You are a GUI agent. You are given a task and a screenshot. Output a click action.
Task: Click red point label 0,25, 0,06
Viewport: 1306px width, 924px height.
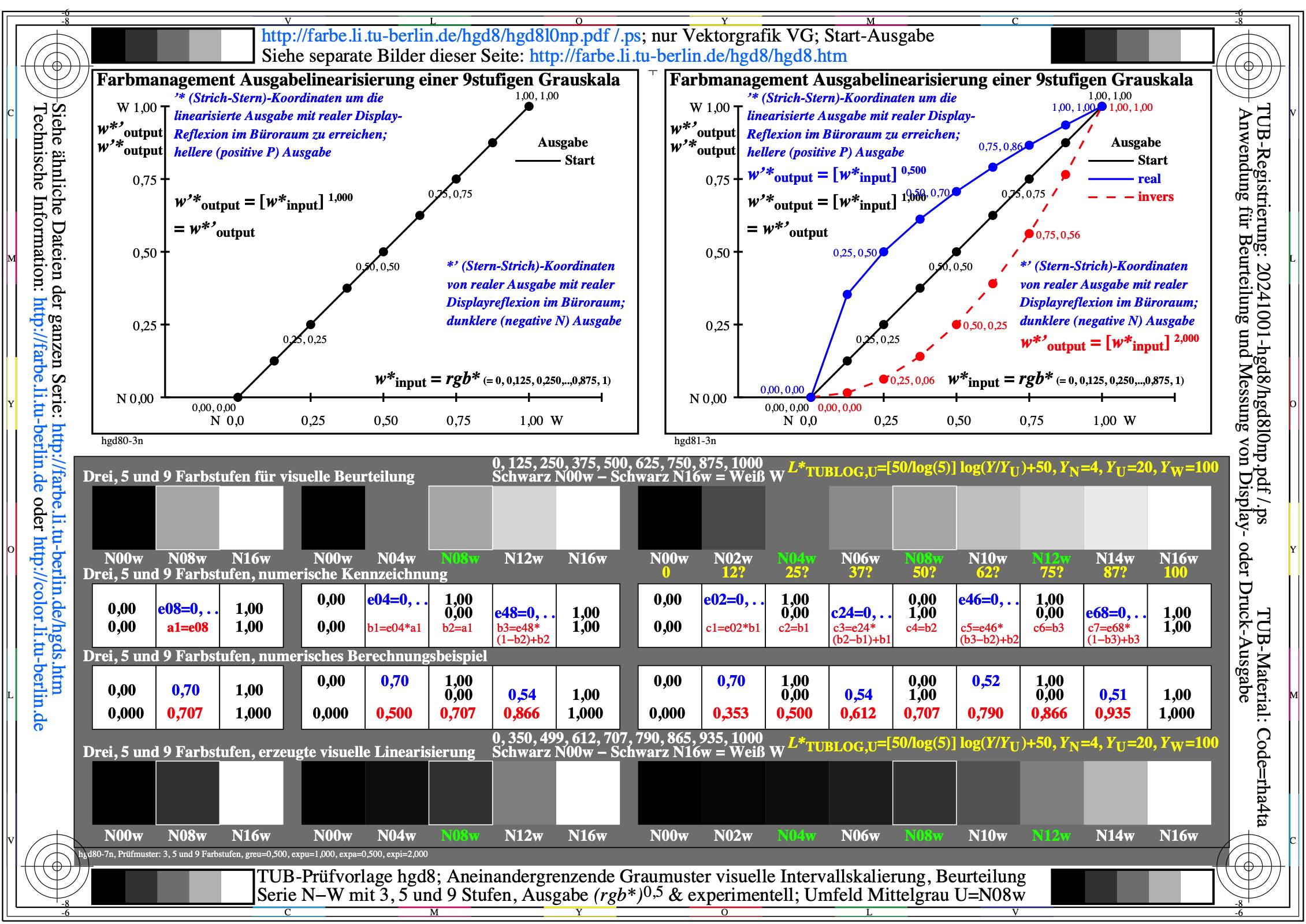(x=912, y=381)
